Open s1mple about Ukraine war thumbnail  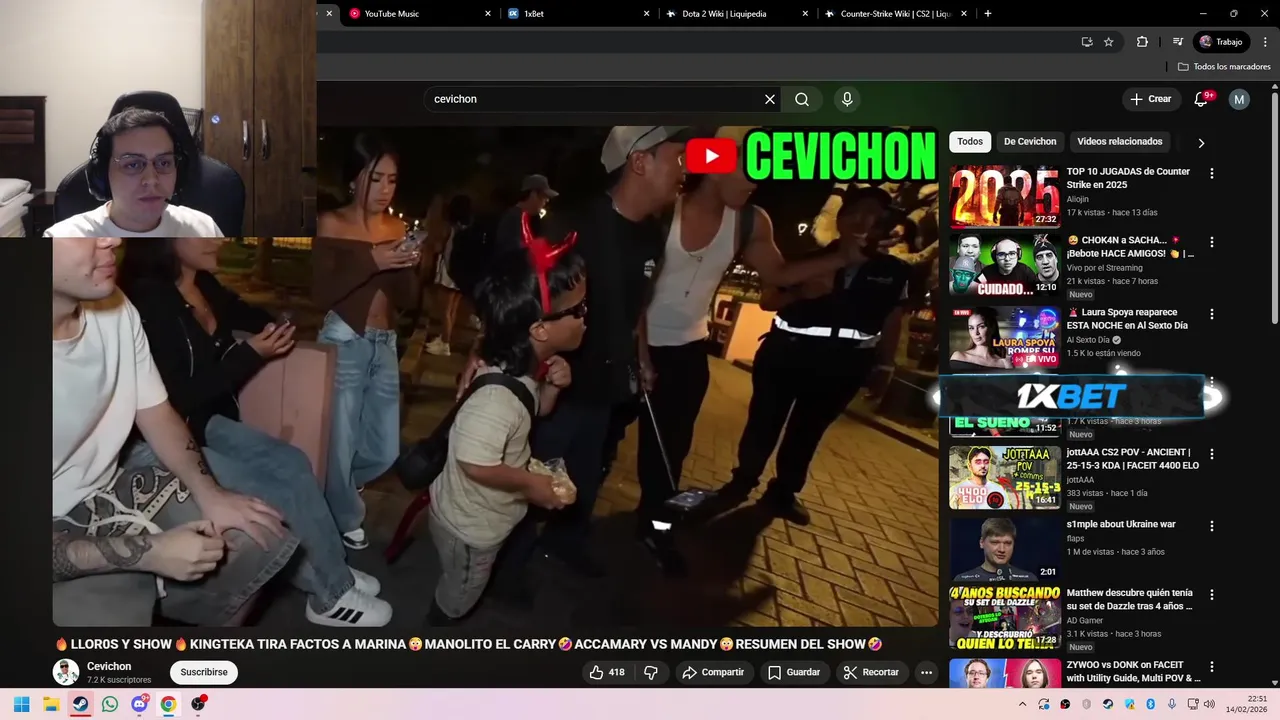coord(1004,548)
